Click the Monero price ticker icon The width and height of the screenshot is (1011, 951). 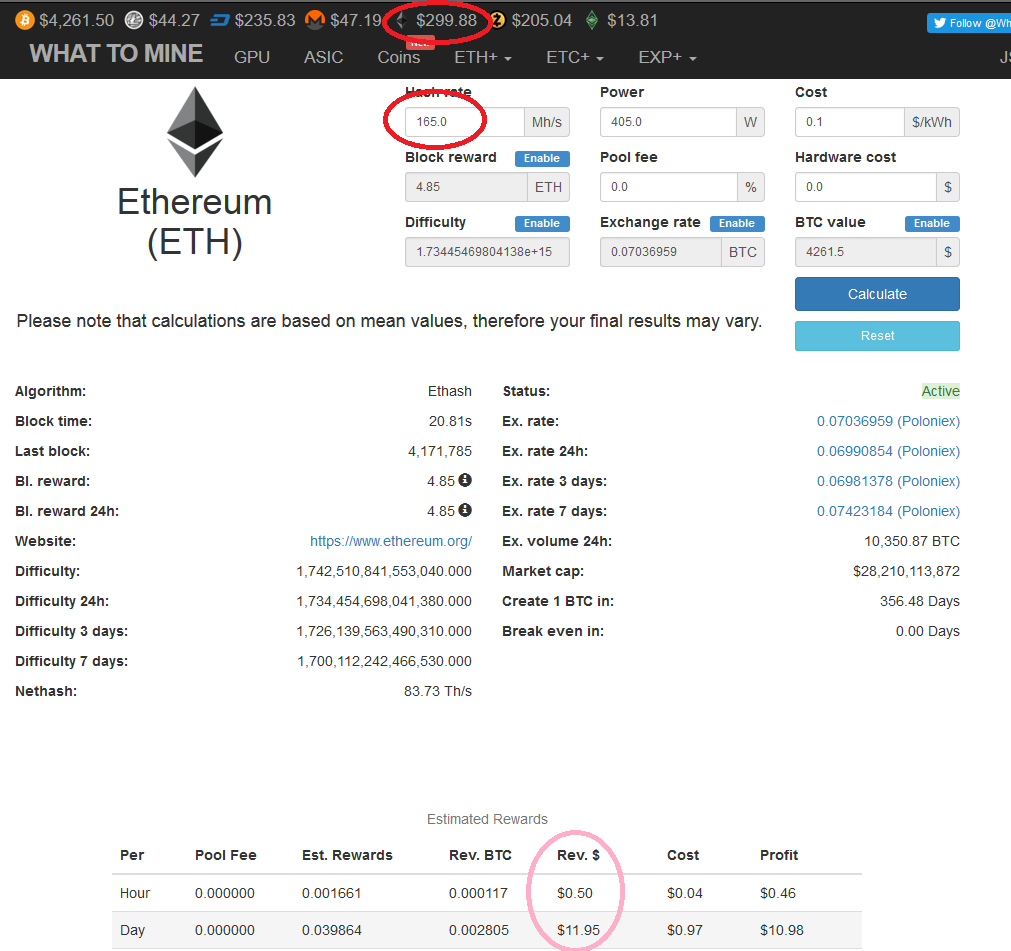coord(315,20)
